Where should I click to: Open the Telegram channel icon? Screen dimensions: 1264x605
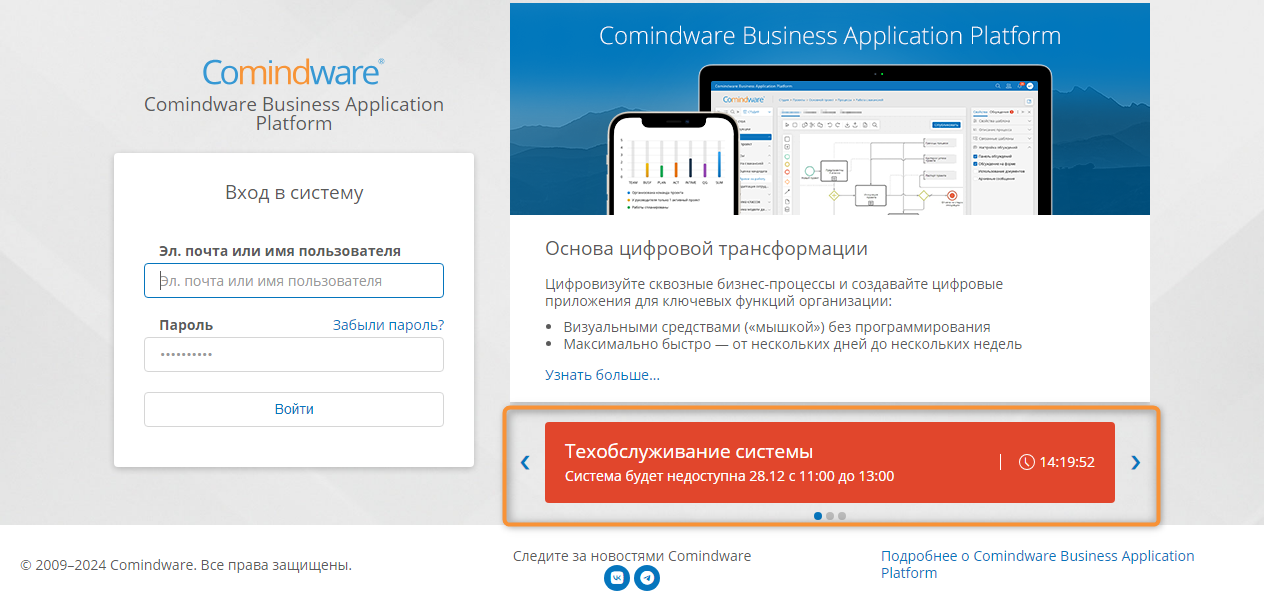[648, 578]
